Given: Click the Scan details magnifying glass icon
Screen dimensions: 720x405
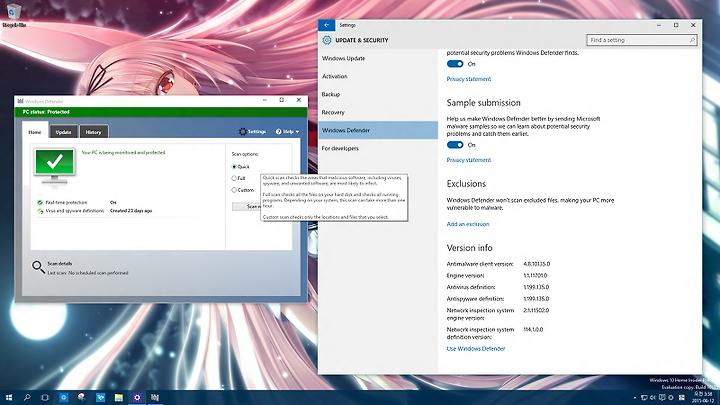Looking at the screenshot, I should click(38, 267).
